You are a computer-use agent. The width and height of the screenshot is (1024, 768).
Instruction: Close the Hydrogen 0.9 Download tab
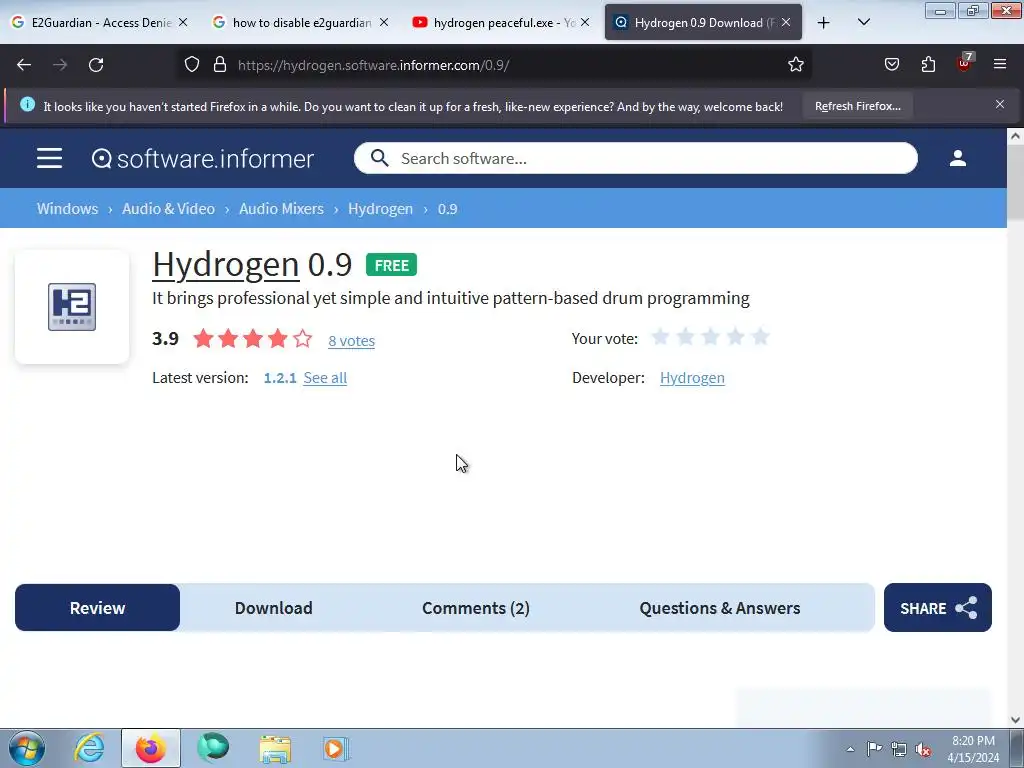click(x=786, y=22)
